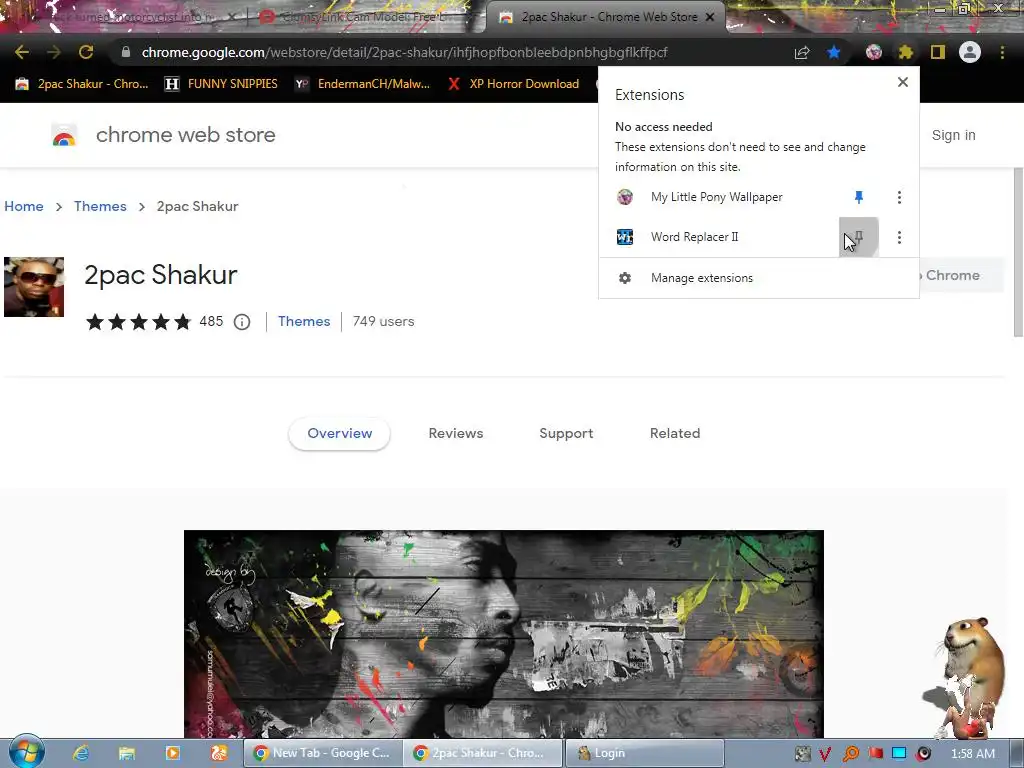Screen dimensions: 1024x768
Task: Open the 2pac Shakur bookmark
Action: coord(82,84)
